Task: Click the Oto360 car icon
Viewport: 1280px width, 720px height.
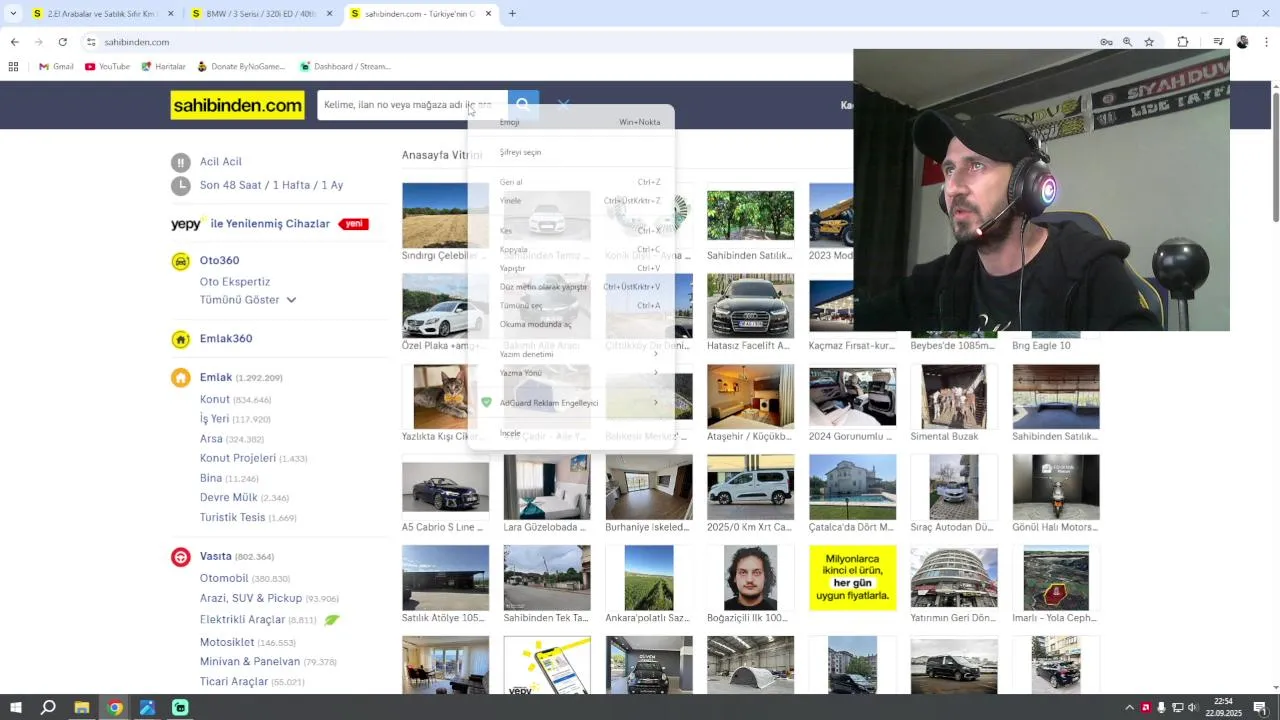Action: click(180, 261)
